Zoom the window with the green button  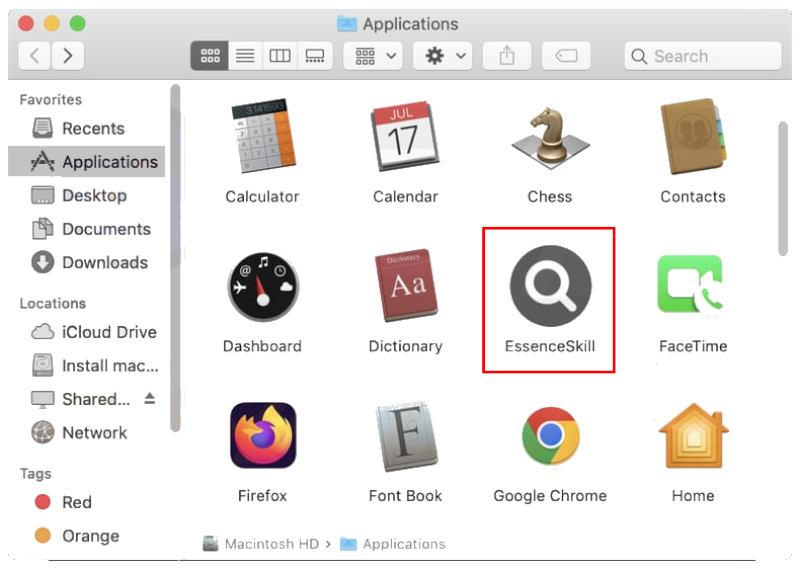(x=78, y=23)
